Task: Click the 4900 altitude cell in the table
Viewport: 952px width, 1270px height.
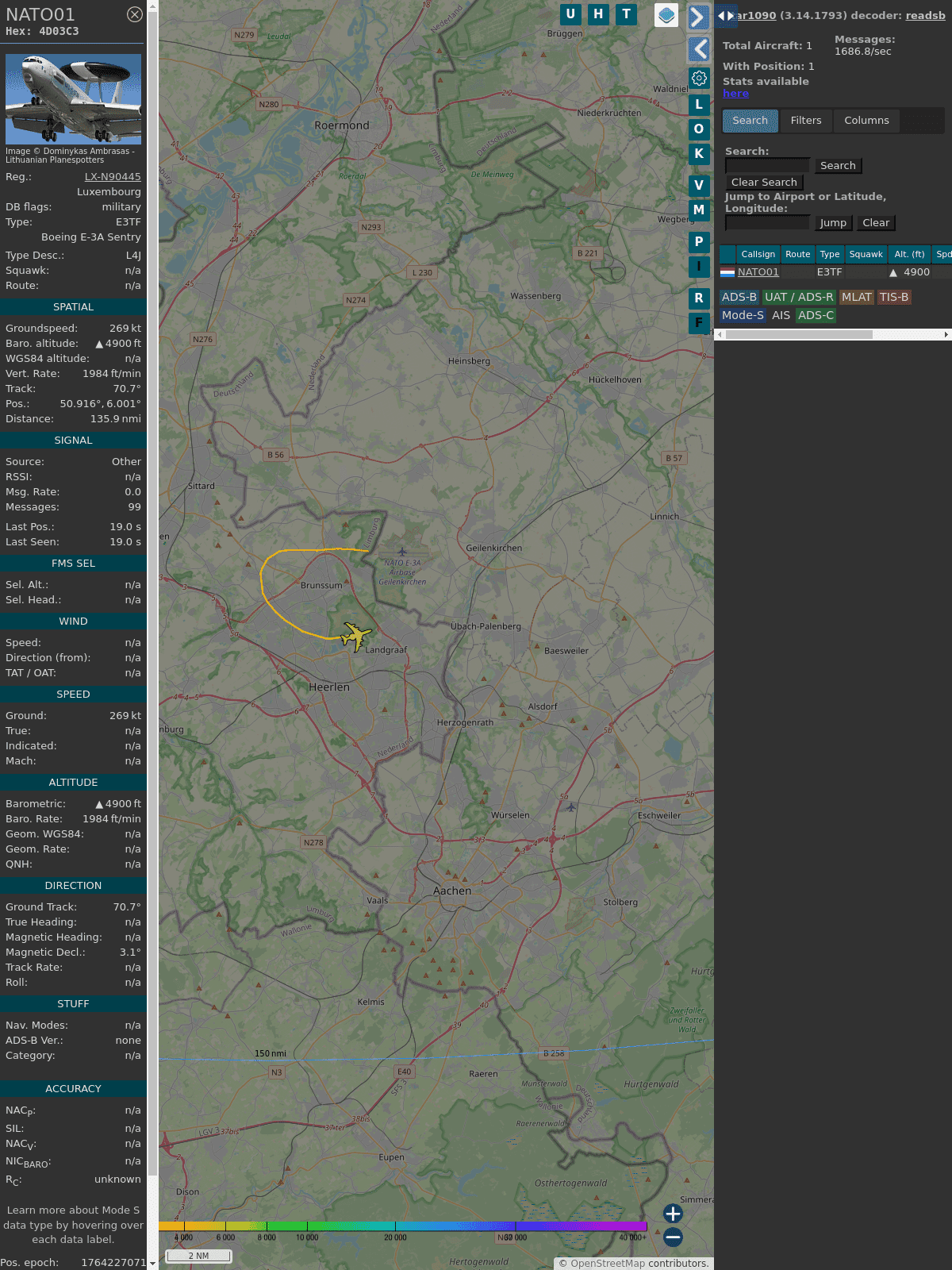Action: pyautogui.click(x=909, y=272)
